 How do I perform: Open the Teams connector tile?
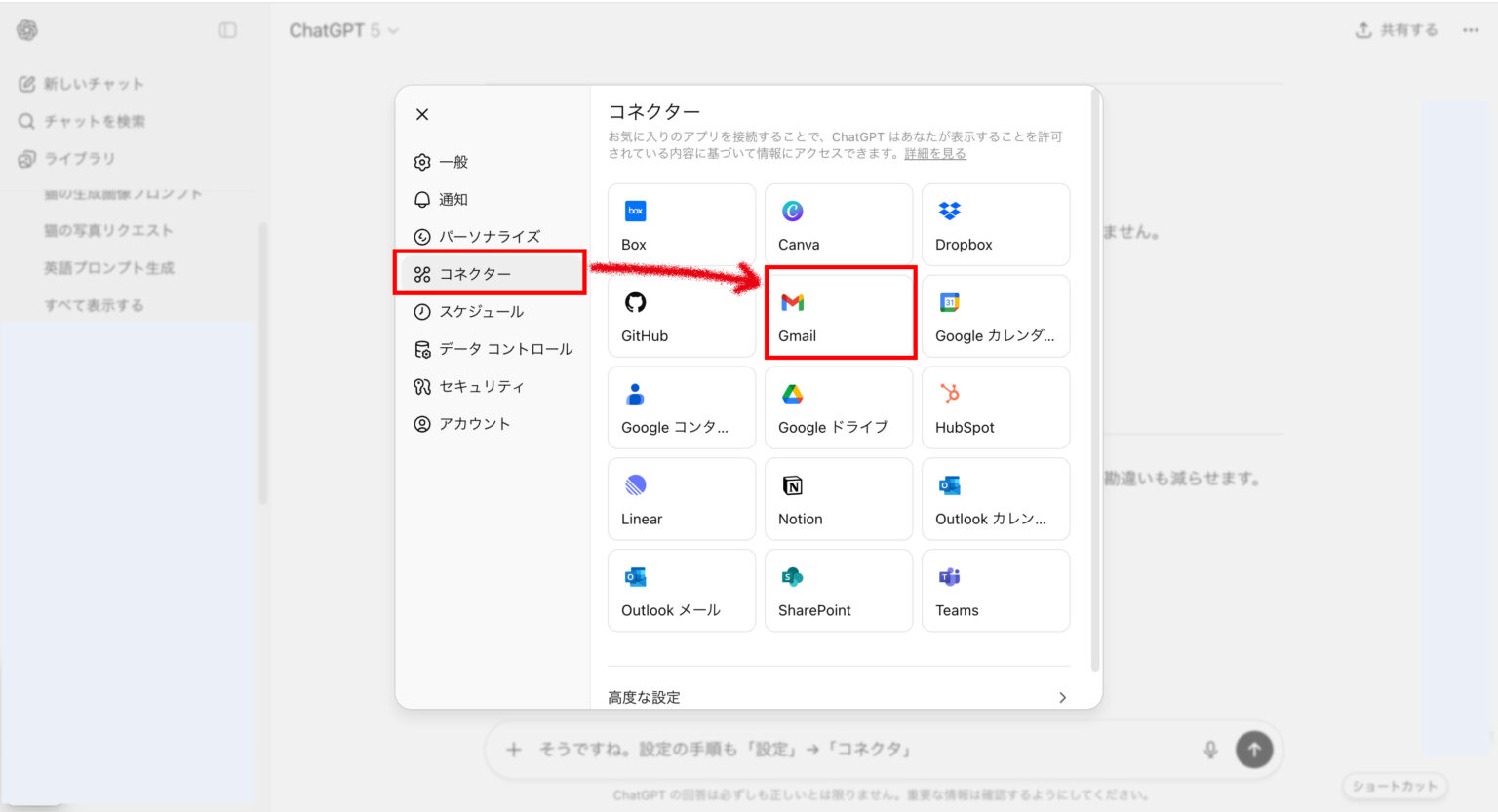995,591
